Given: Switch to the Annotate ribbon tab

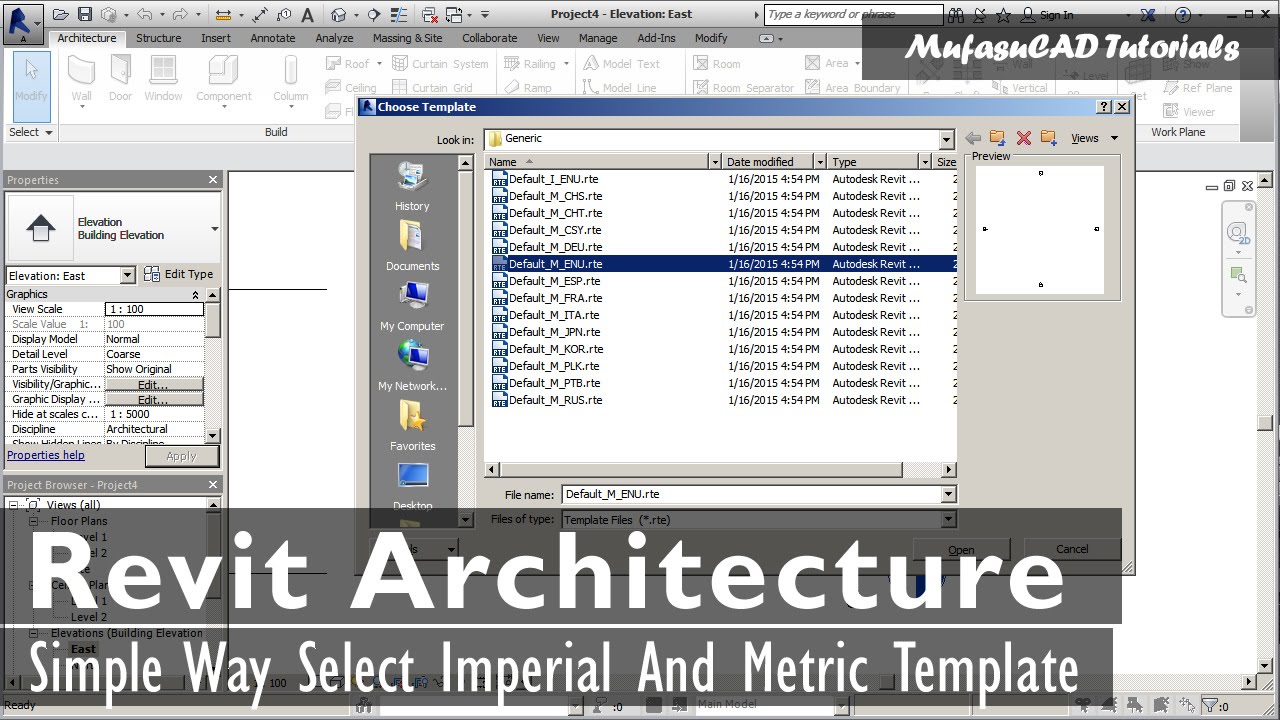Looking at the screenshot, I should [x=273, y=38].
